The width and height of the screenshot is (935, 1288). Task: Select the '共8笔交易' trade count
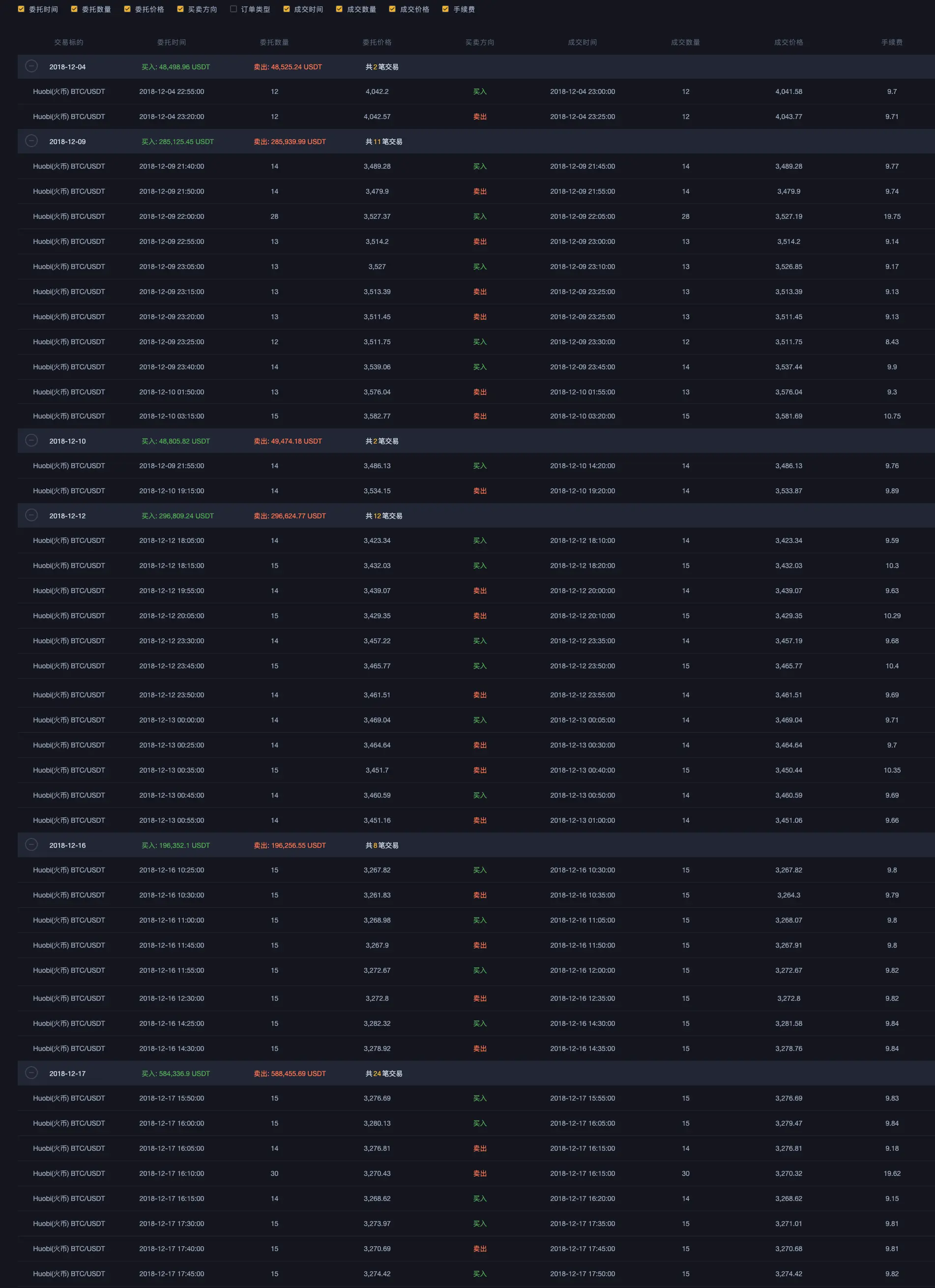point(382,845)
